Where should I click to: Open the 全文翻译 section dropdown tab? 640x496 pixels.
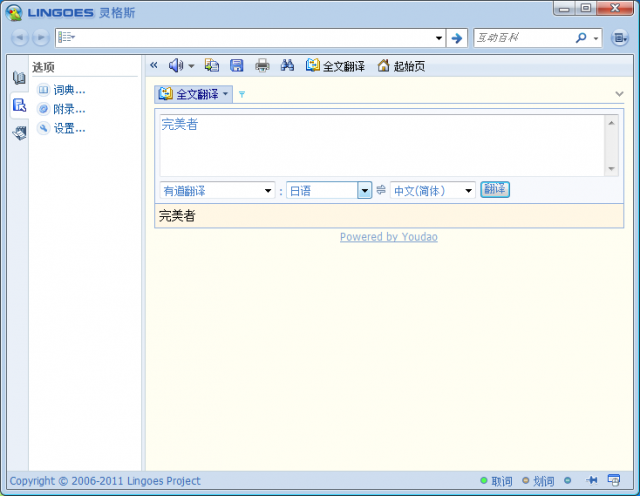[x=193, y=94]
